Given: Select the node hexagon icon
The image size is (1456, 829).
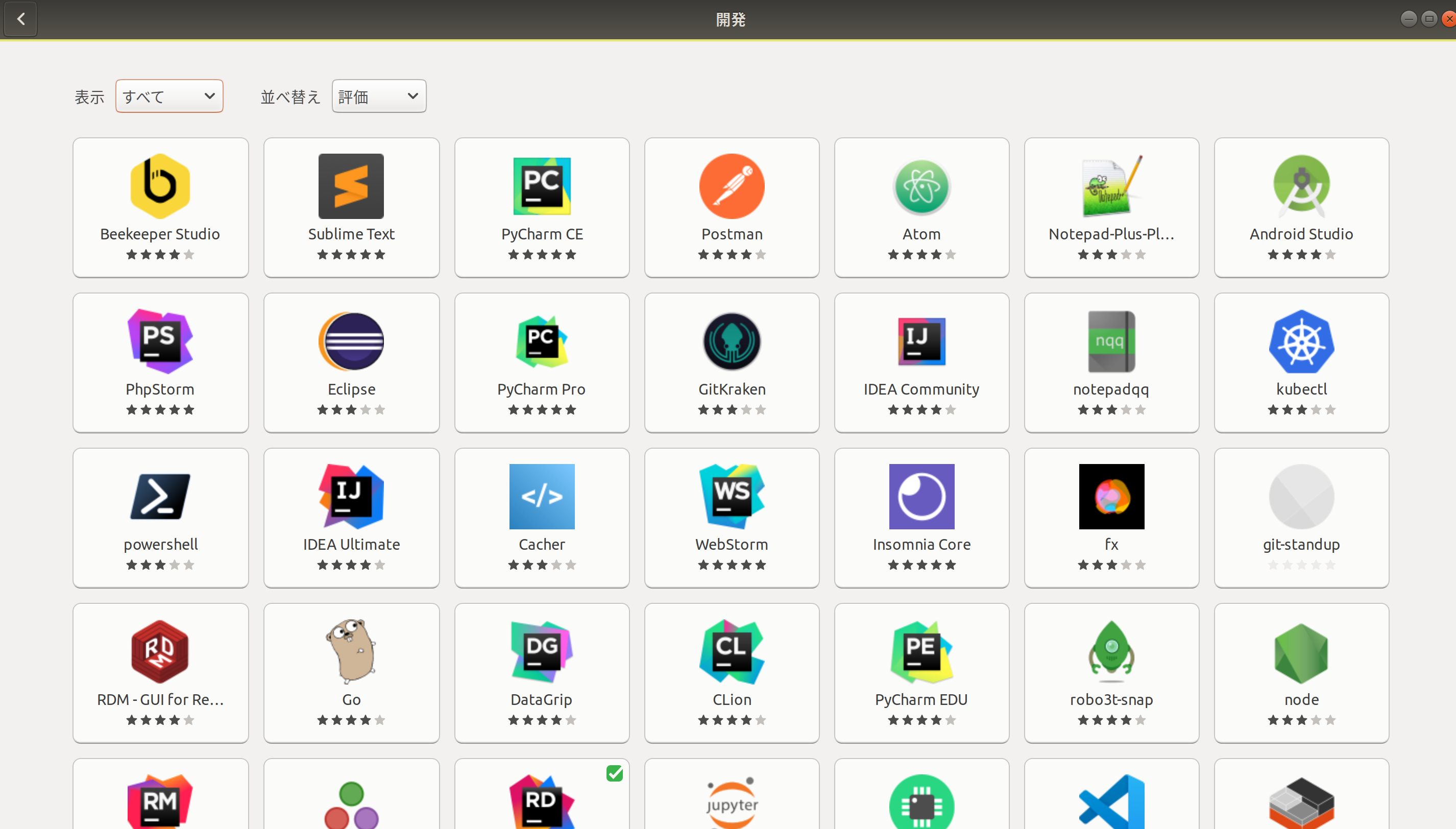Looking at the screenshot, I should point(1301,652).
